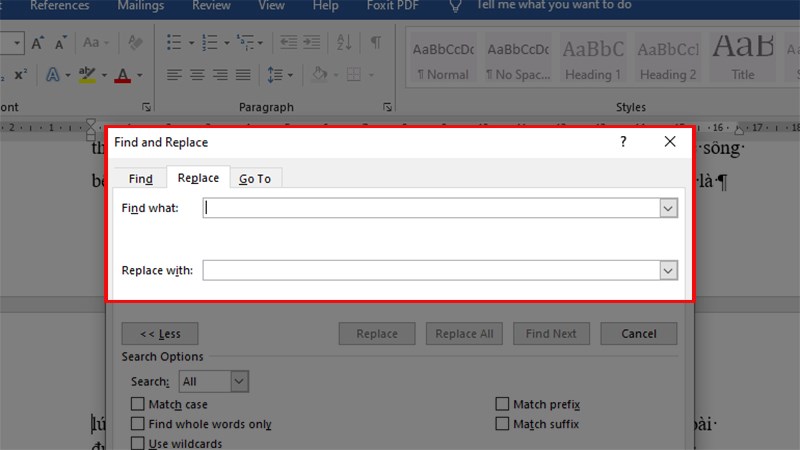Expand the Replace with dropdown arrow
This screenshot has height=450, width=800.
[x=669, y=270]
